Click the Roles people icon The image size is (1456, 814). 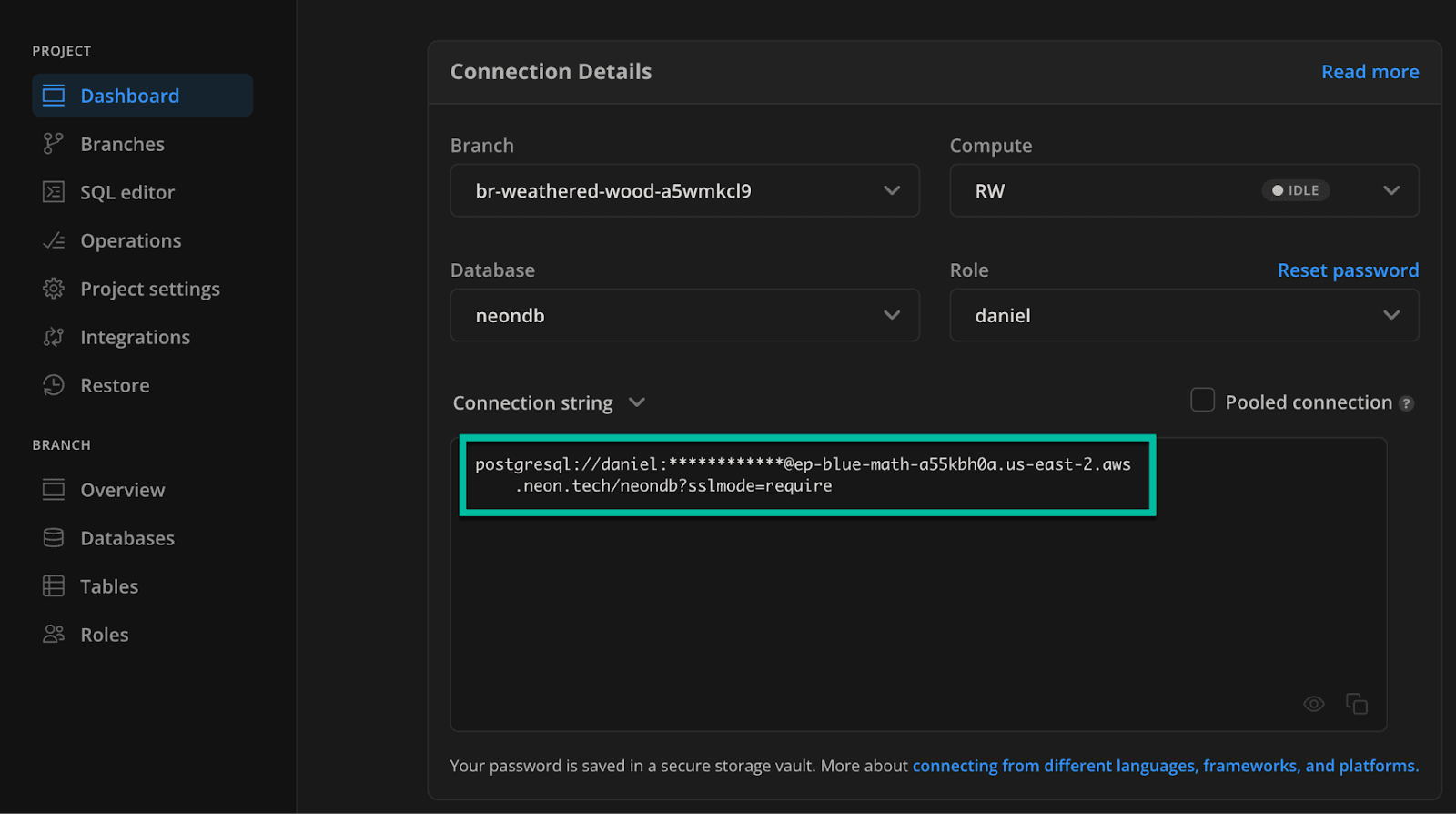[54, 634]
